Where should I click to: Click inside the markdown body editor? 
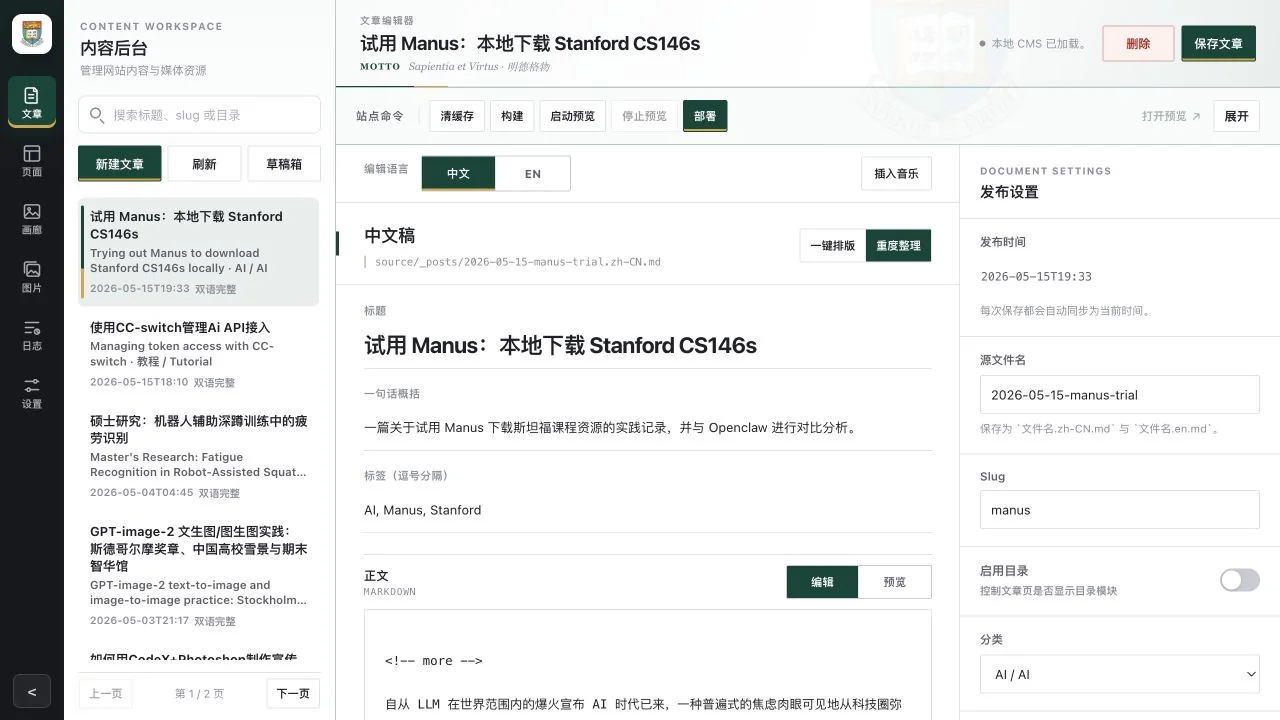point(647,665)
